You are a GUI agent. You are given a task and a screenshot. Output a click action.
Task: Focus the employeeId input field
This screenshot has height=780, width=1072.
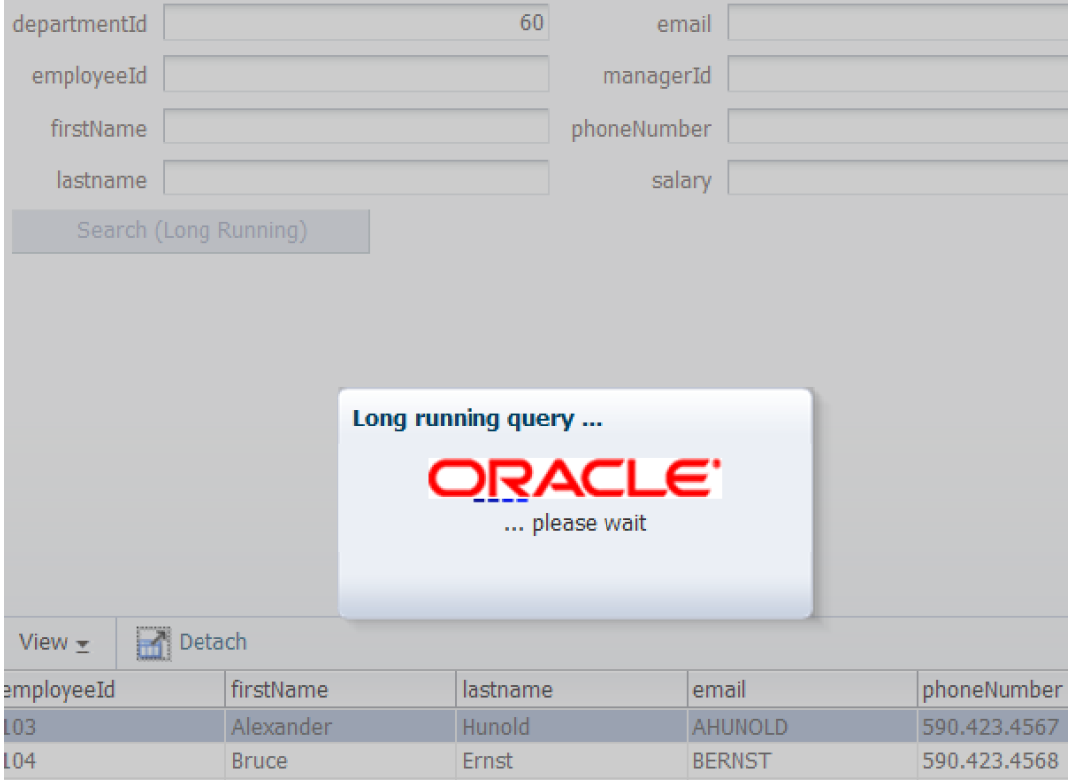[x=356, y=76]
